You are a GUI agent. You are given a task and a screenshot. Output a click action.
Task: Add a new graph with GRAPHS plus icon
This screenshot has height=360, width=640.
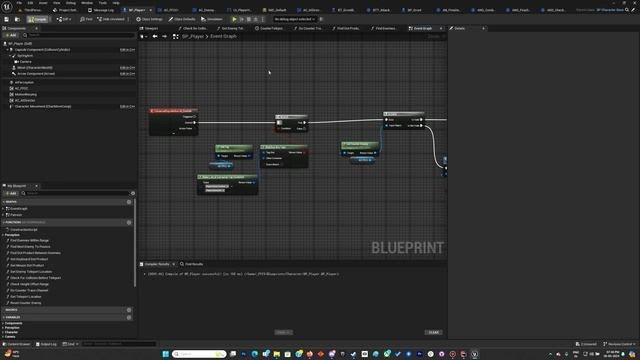coord(129,202)
